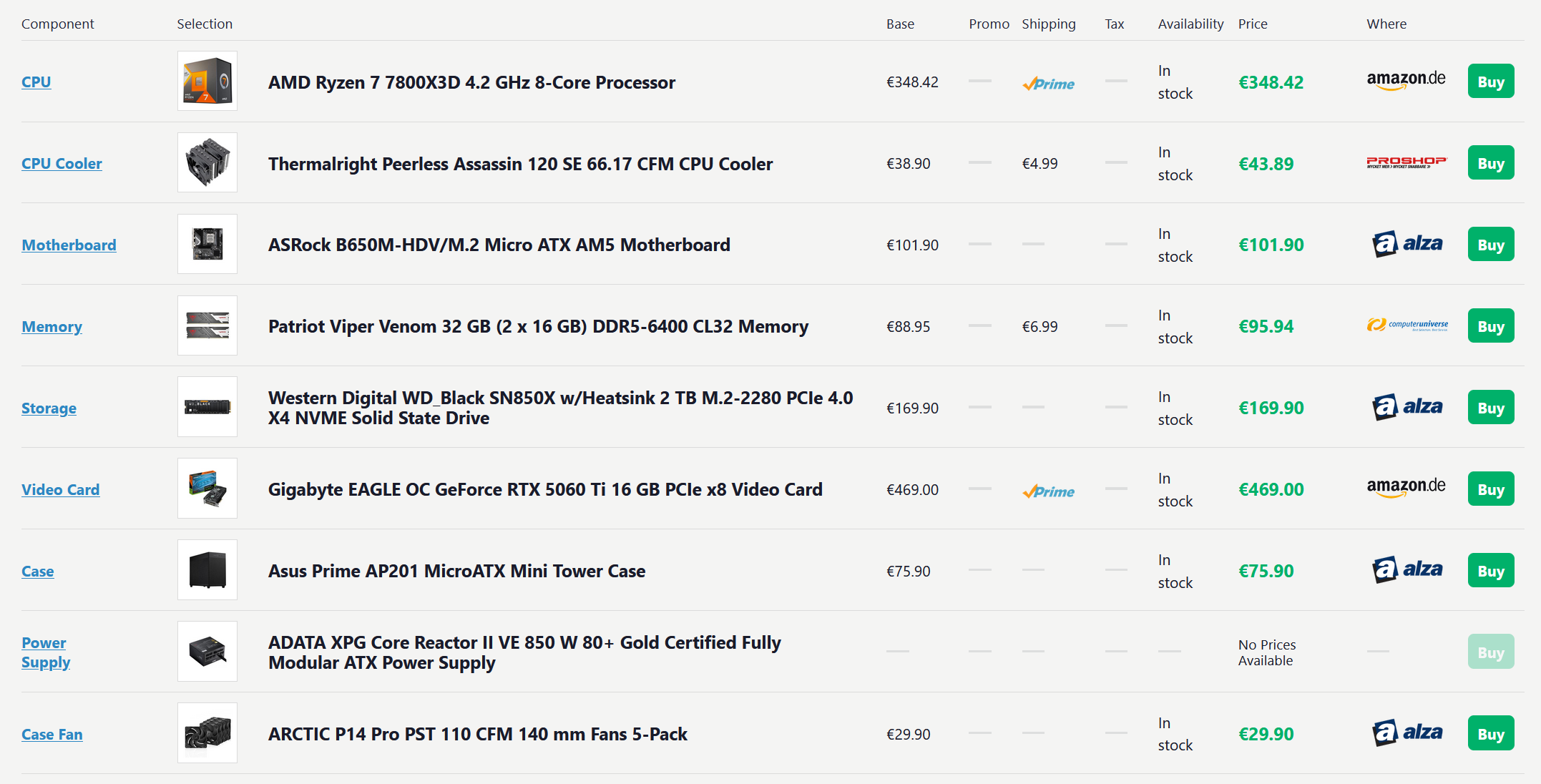Image resolution: width=1541 pixels, height=784 pixels.
Task: Open the Storage component link
Action: click(x=49, y=408)
